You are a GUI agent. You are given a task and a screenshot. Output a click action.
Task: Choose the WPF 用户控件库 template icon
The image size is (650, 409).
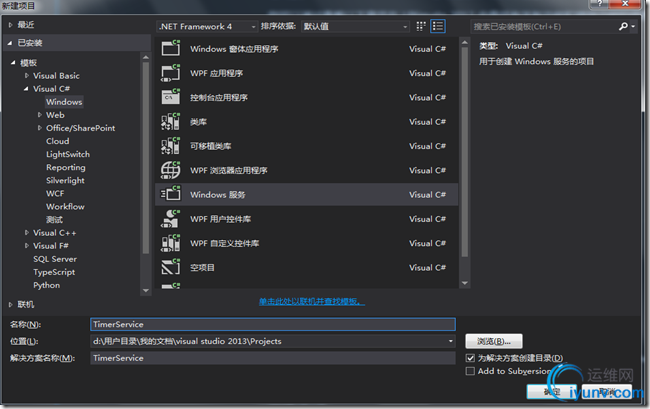click(x=170, y=219)
